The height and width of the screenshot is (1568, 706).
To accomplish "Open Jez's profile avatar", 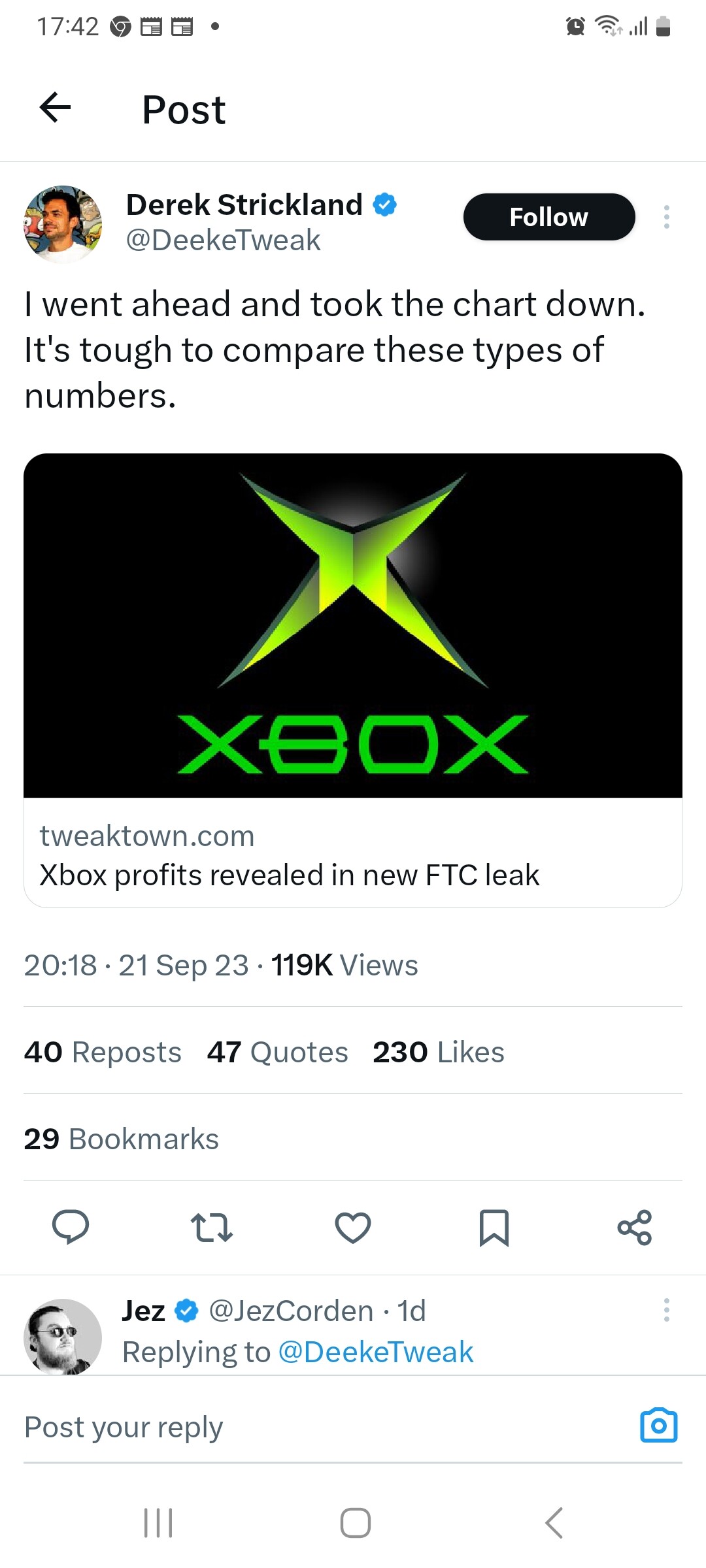I will [63, 1337].
